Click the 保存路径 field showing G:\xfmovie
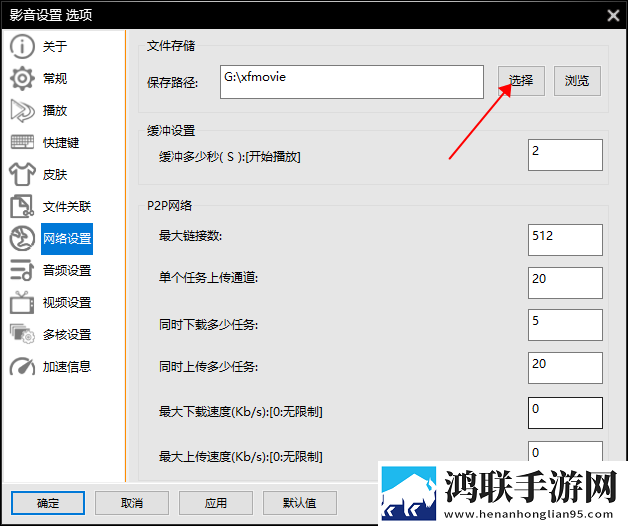 (x=352, y=82)
